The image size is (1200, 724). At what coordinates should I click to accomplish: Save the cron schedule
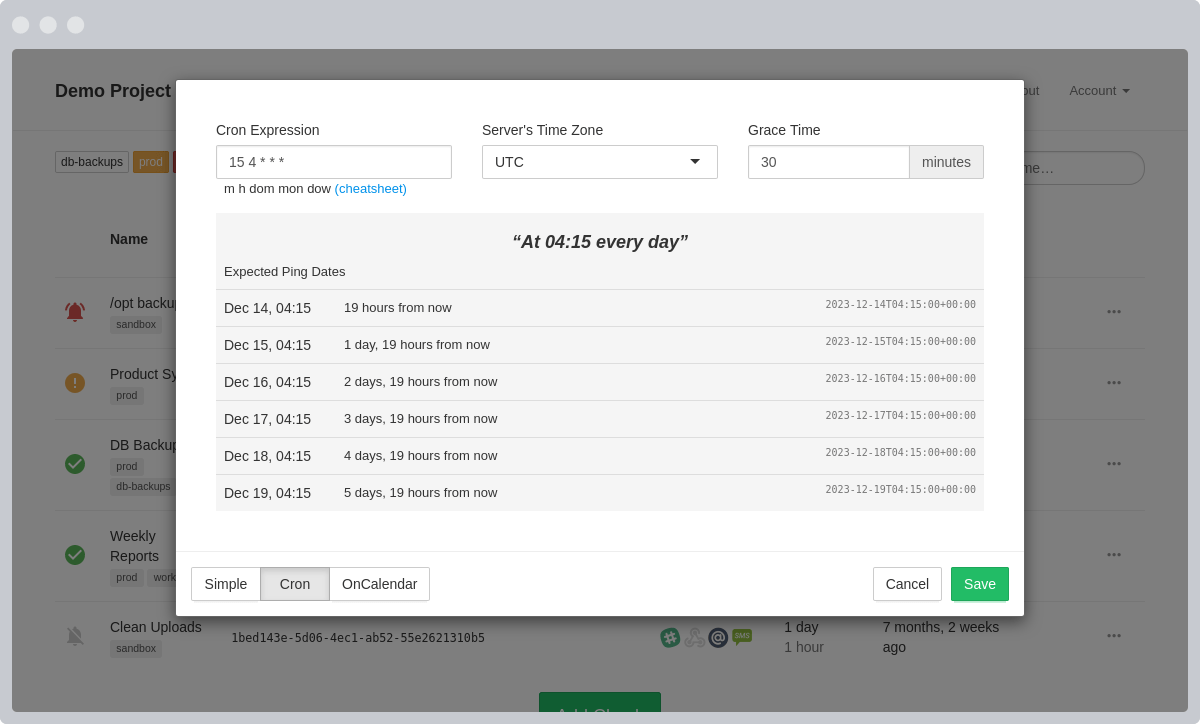(x=979, y=584)
